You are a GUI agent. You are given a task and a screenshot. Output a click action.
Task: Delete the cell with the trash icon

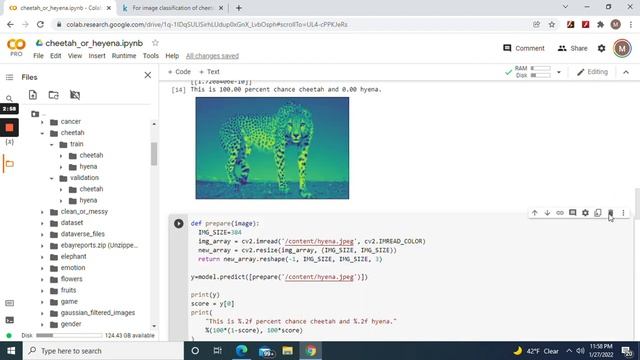(610, 213)
